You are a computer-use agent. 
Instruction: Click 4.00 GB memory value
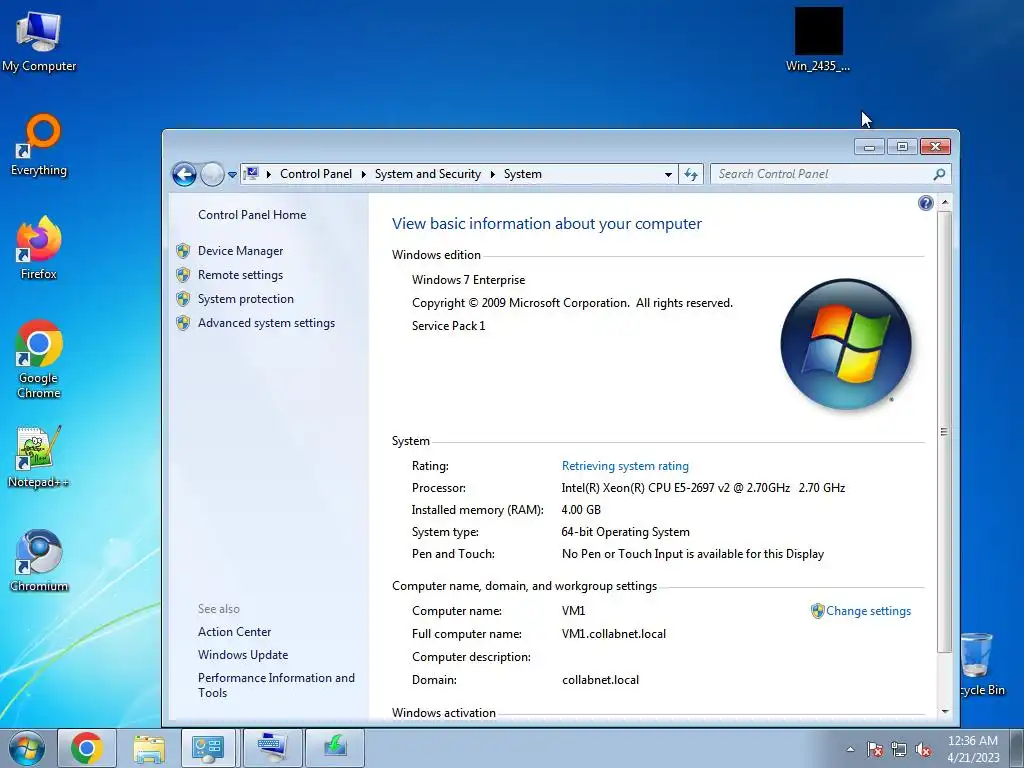tap(581, 510)
